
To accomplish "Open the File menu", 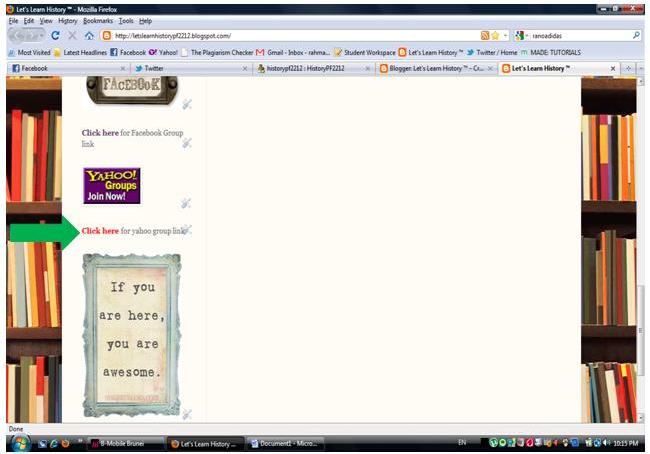I will (13, 21).
